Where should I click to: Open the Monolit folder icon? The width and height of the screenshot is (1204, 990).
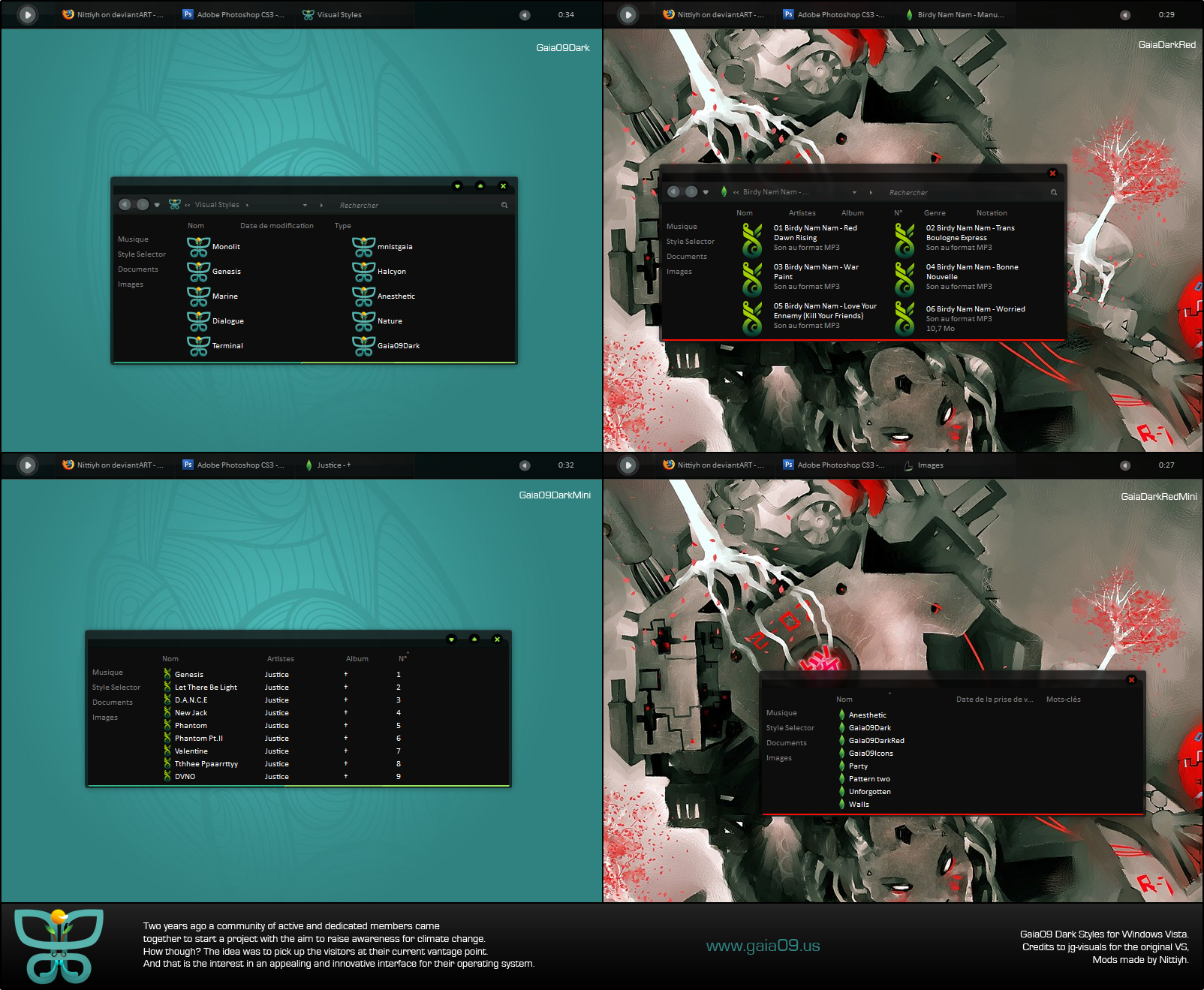pos(198,247)
